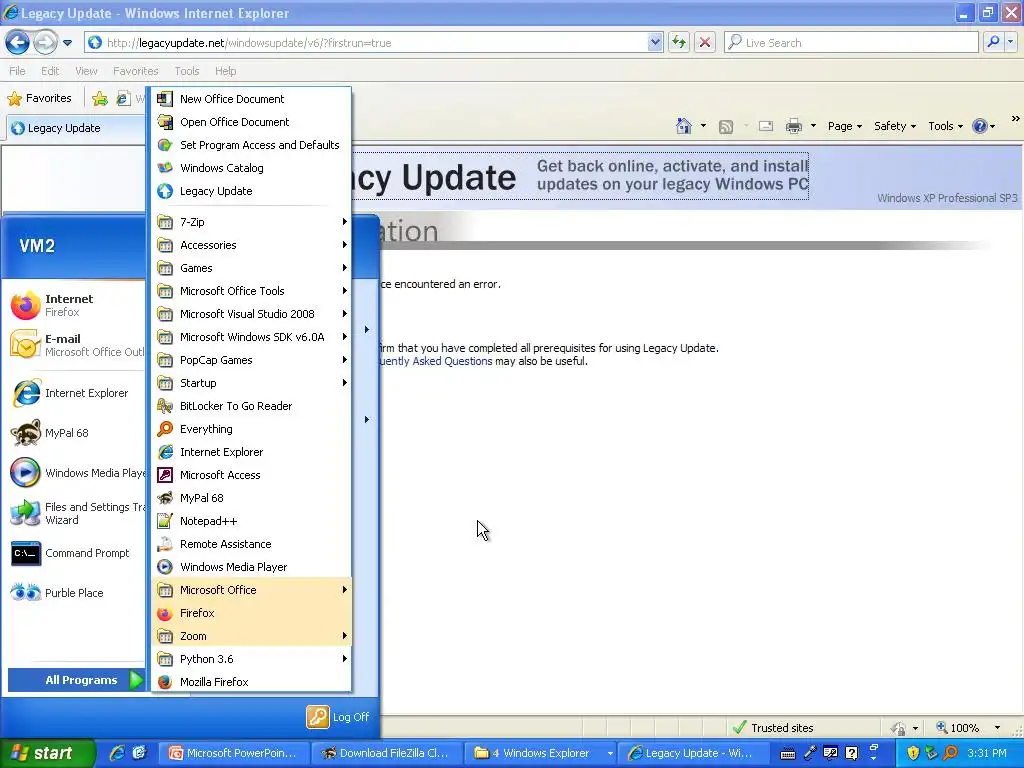Click the Home icon in command bar
This screenshot has height=768, width=1024.
(684, 126)
